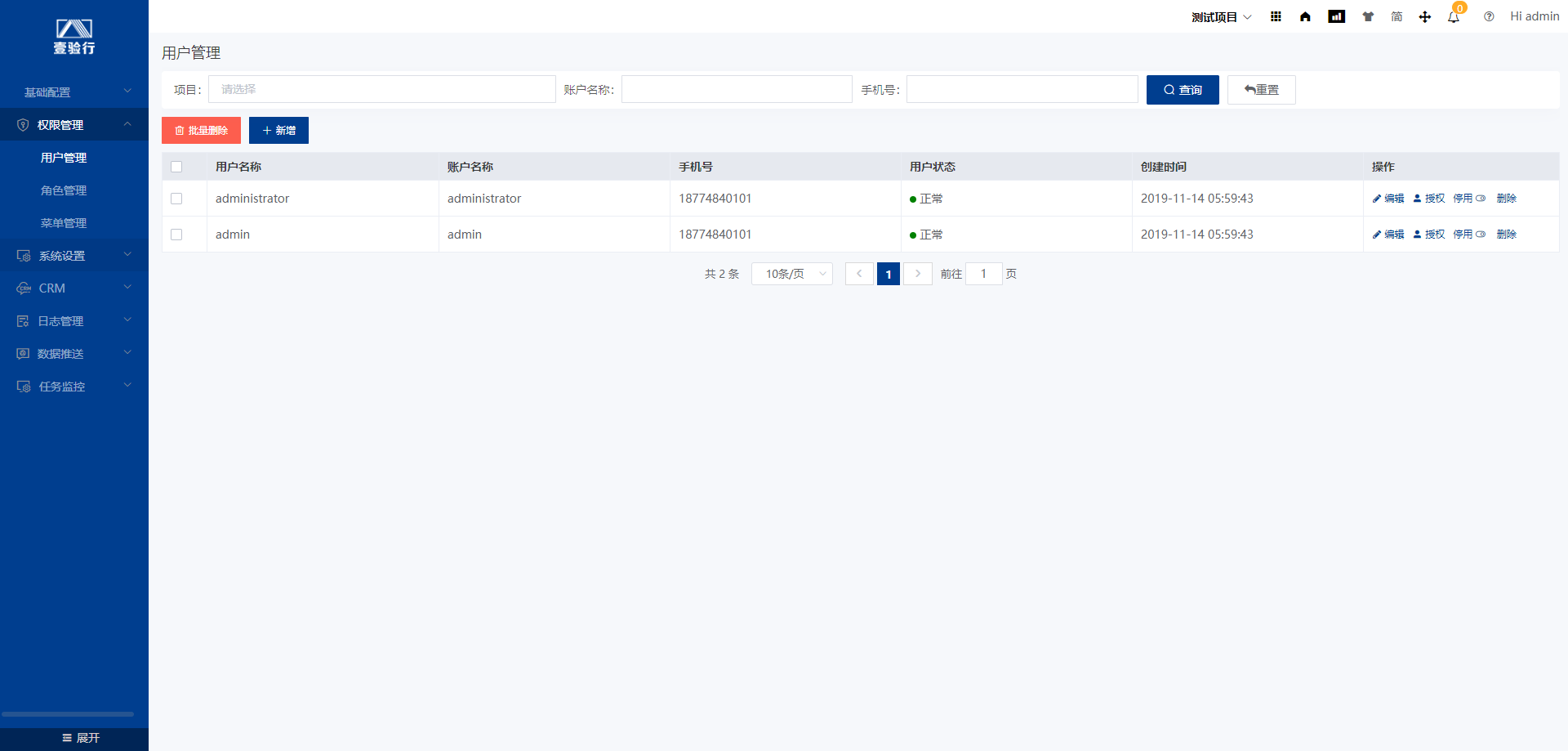Image resolution: width=1568 pixels, height=751 pixels.
Task: Open the 测试项目 project dropdown
Action: [x=1221, y=17]
